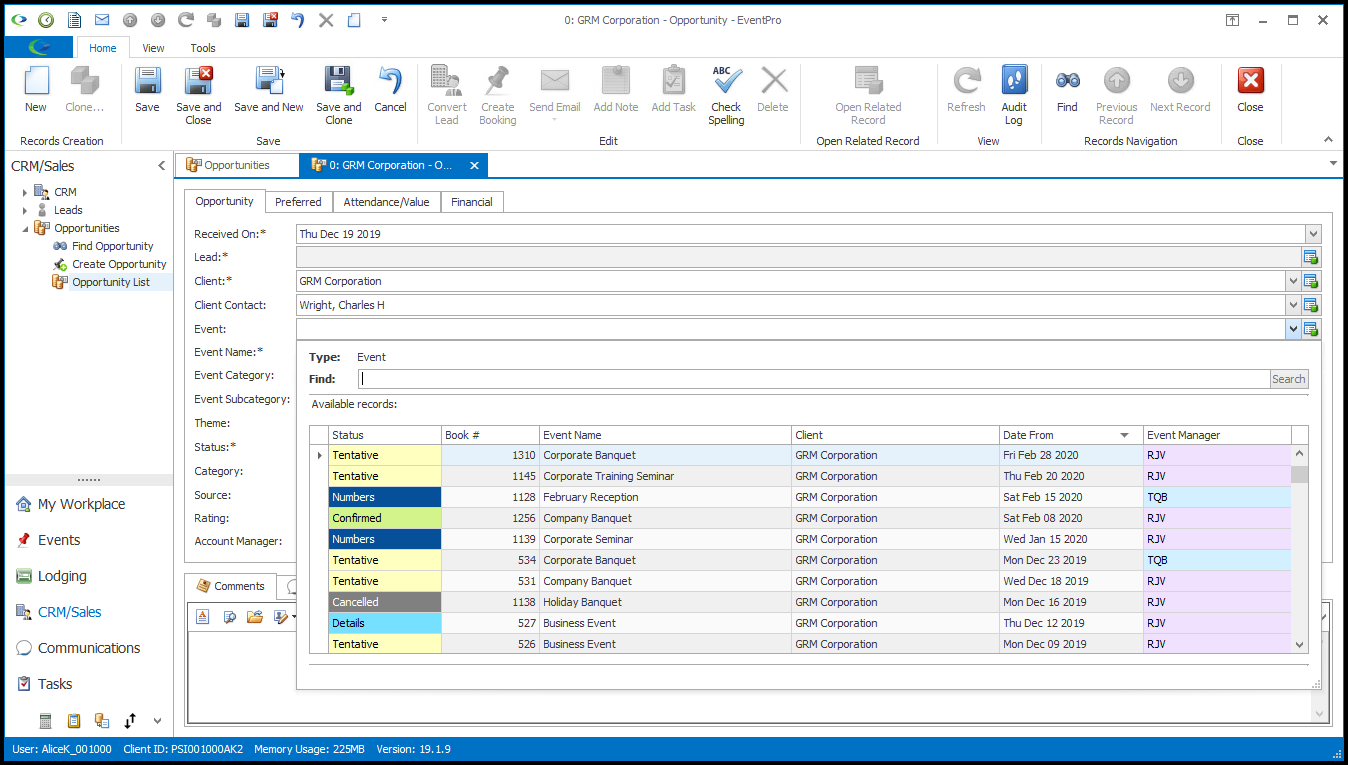Click clipboard icon at bottom of sidebar

coord(73,720)
